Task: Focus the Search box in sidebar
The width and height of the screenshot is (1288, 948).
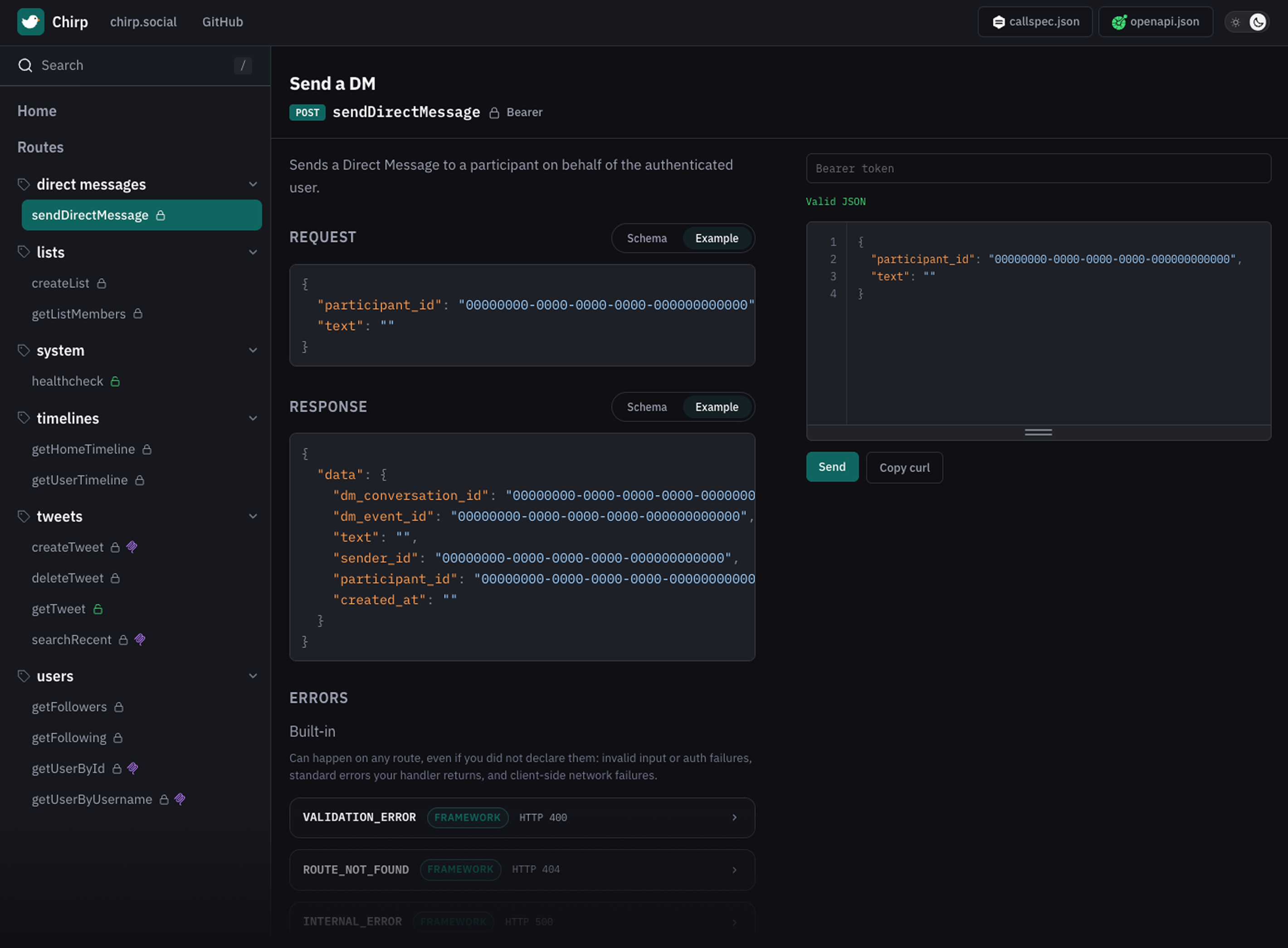Action: pyautogui.click(x=135, y=65)
